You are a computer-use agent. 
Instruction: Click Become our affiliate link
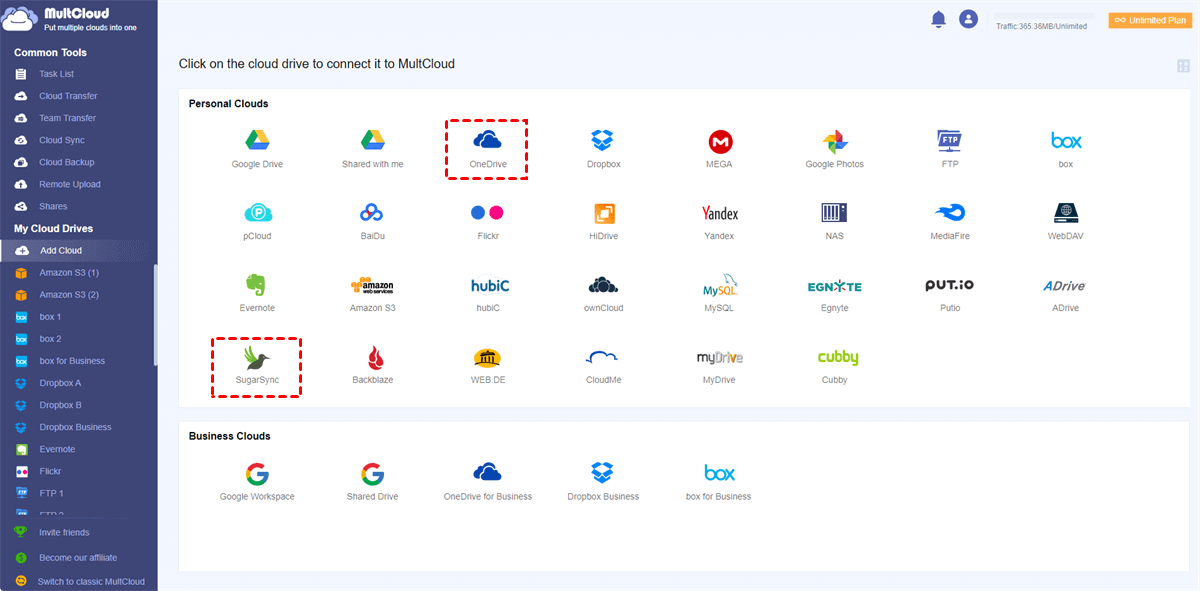(78, 557)
